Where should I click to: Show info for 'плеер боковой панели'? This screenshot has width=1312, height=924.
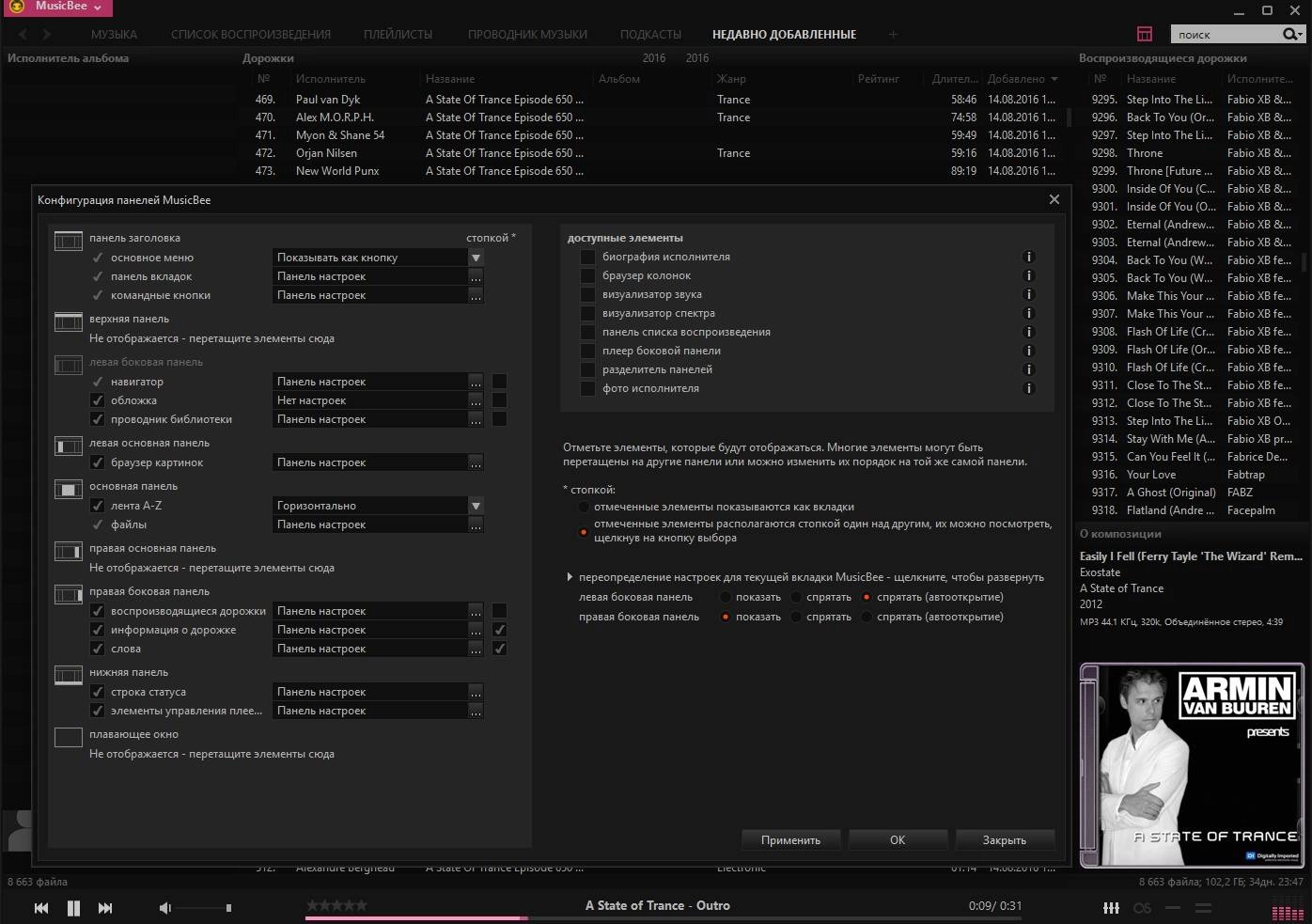coord(1028,351)
